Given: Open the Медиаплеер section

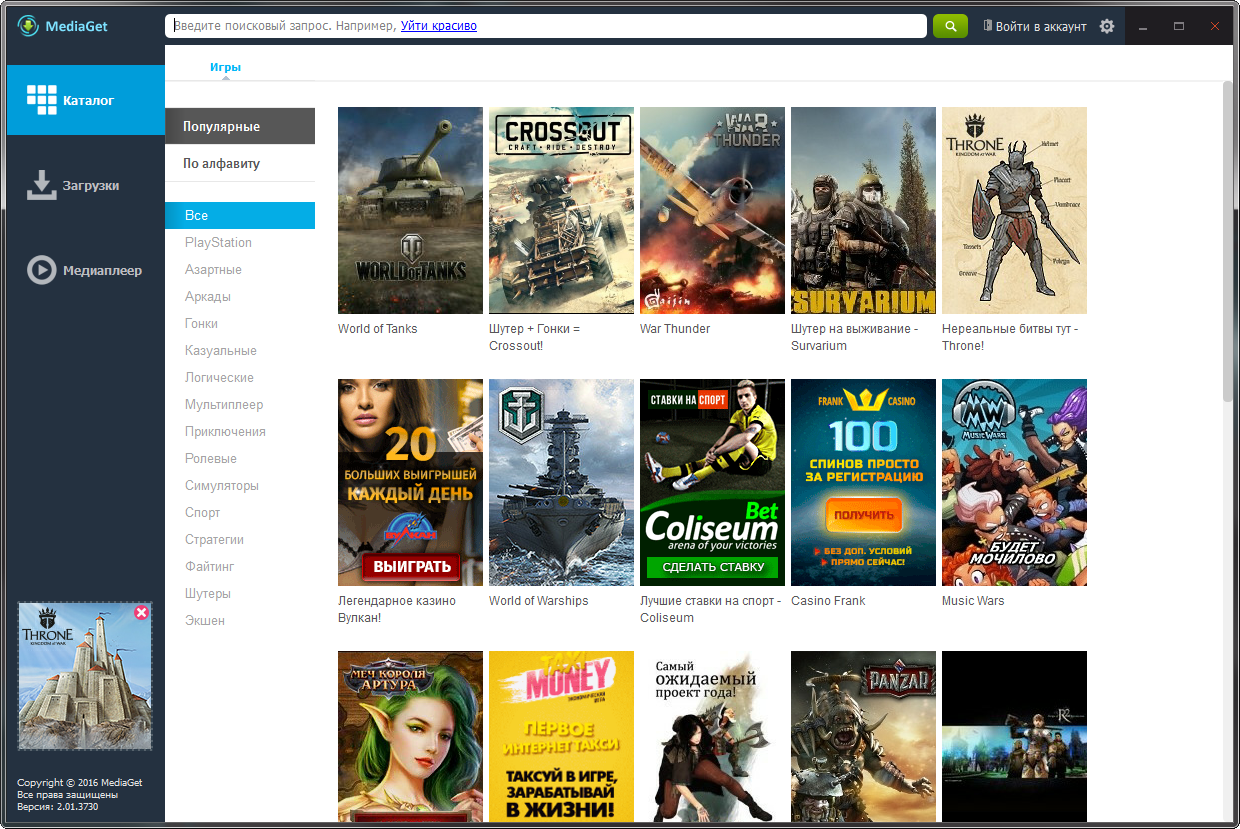Looking at the screenshot, I should [x=86, y=270].
